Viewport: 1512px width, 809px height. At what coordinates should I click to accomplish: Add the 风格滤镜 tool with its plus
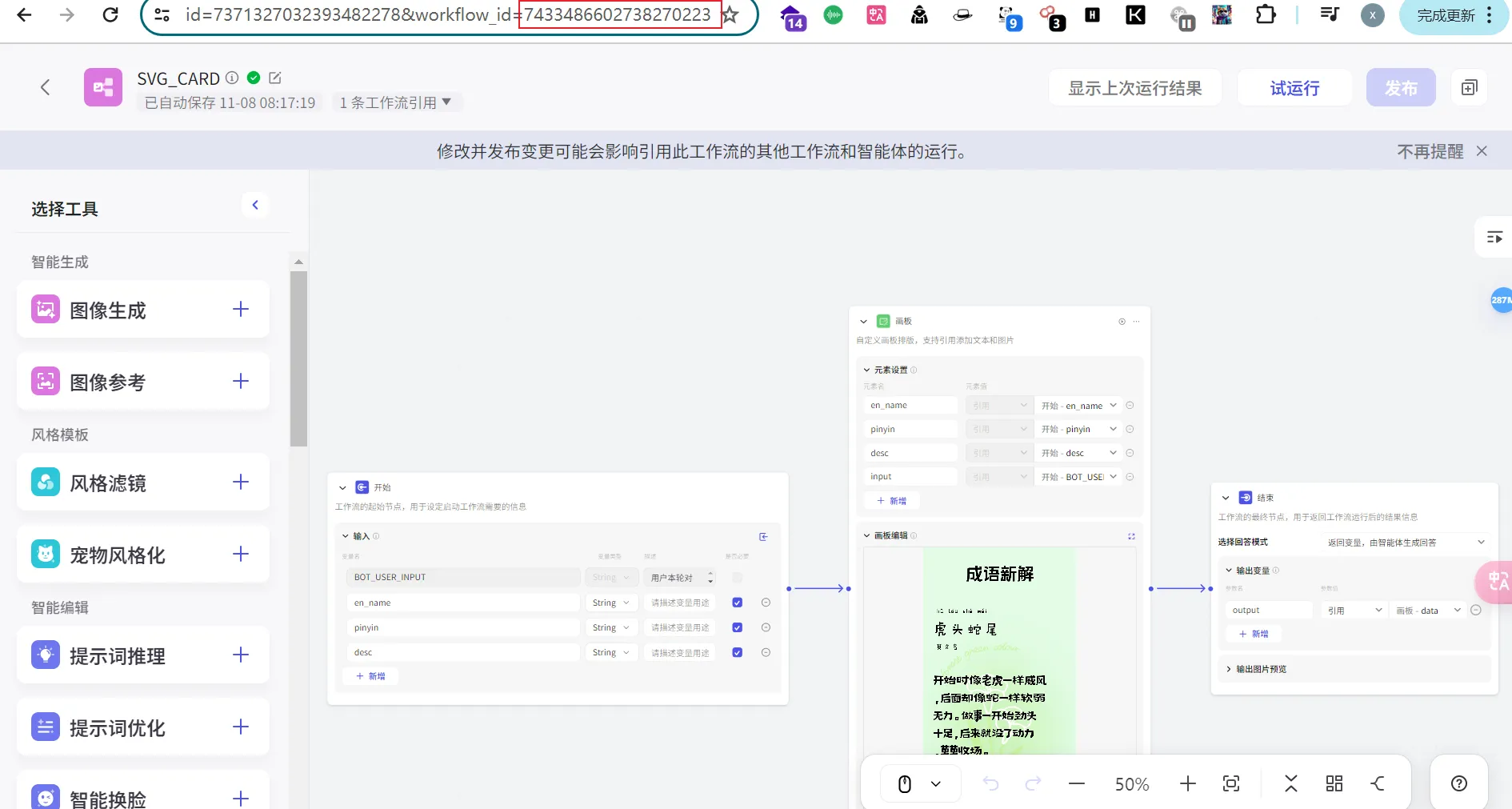pyautogui.click(x=241, y=483)
